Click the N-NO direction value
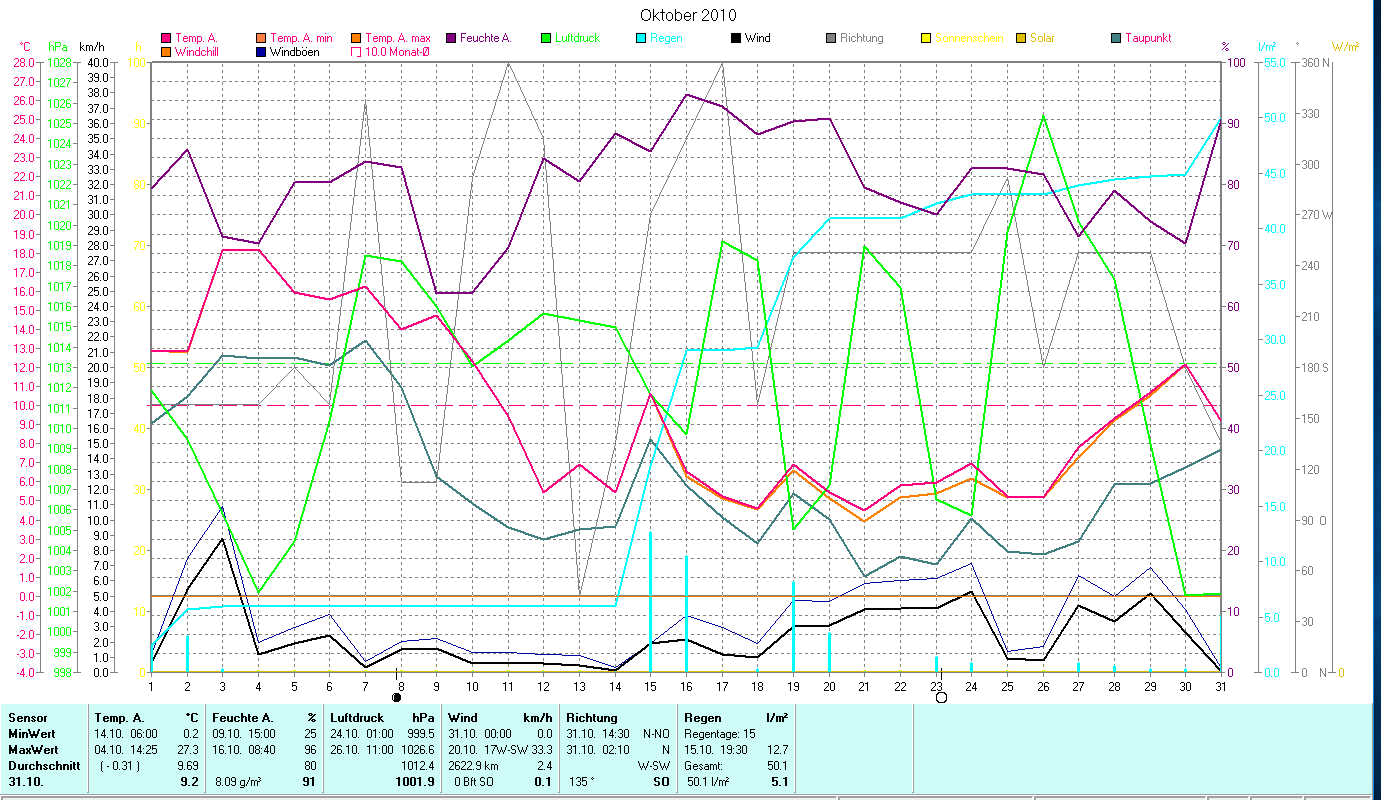The image size is (1381, 800). [655, 734]
